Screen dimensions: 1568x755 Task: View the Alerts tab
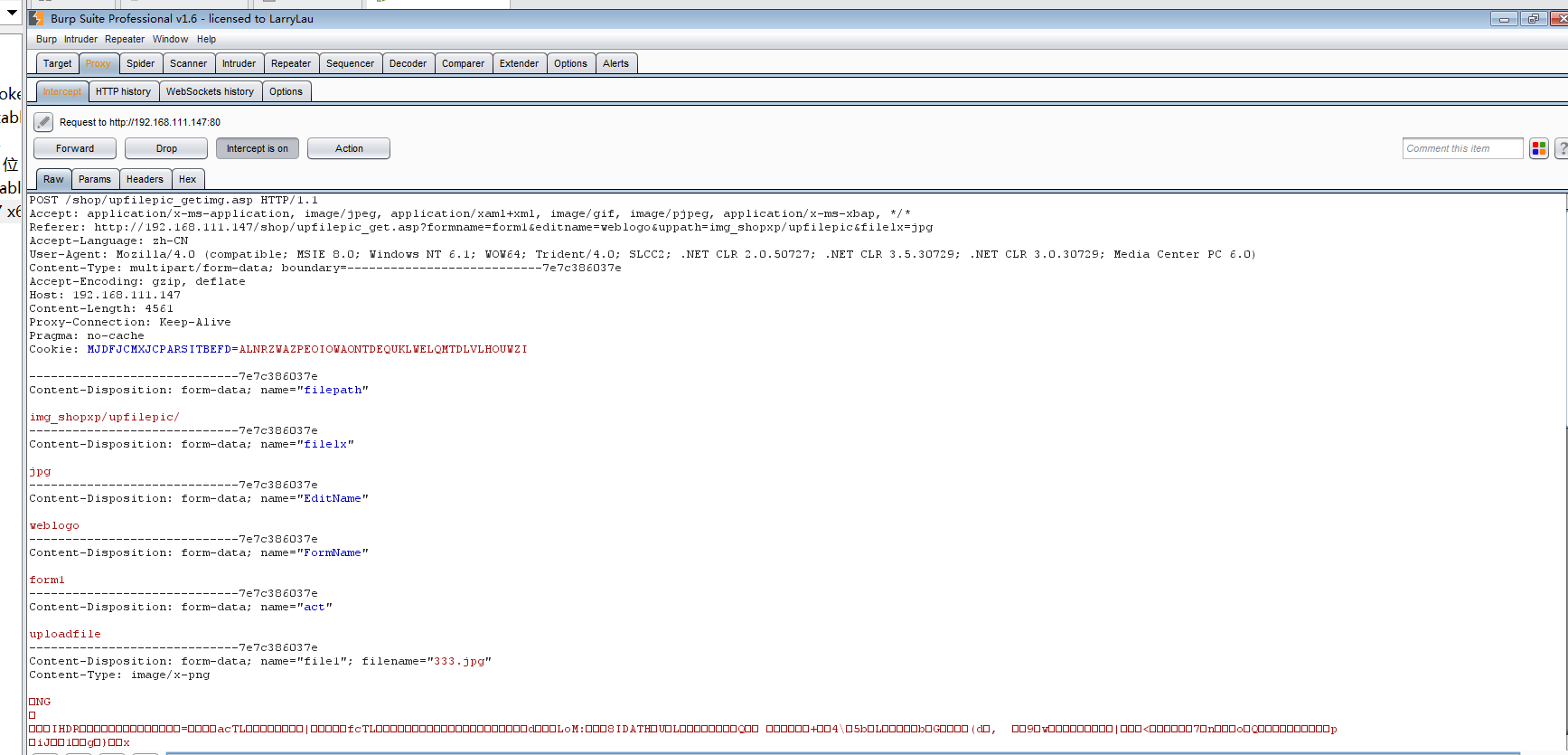615,63
